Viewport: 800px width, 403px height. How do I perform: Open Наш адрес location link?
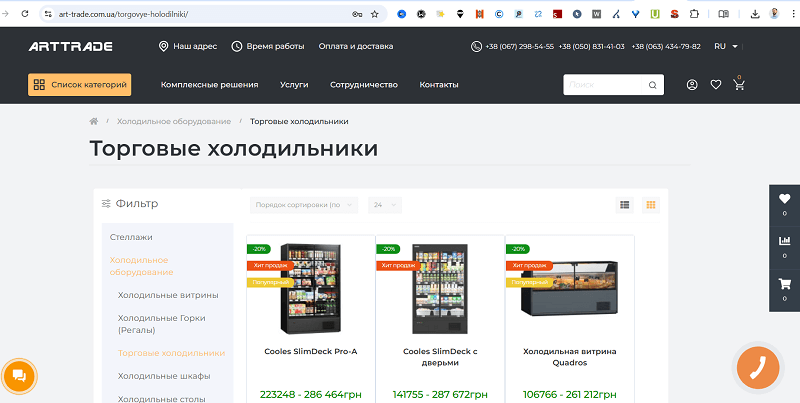pyautogui.click(x=188, y=46)
